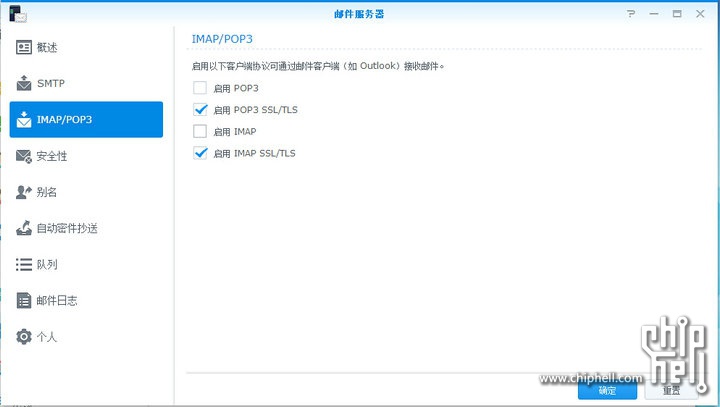Viewport: 720px width, 407px height.
Task: Click the 安全性 security mail icon
Action: point(24,156)
